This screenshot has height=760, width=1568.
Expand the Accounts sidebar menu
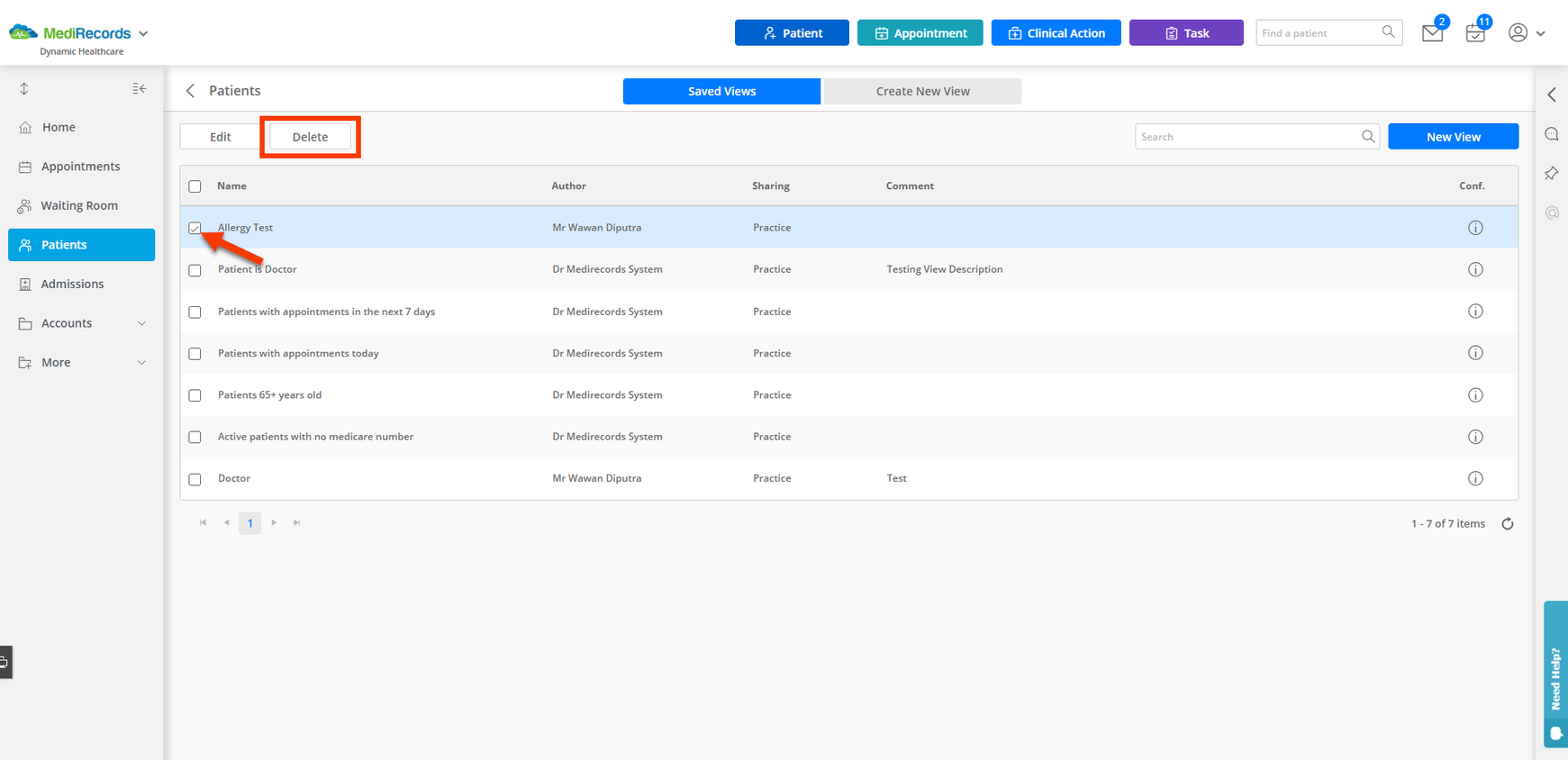point(81,323)
